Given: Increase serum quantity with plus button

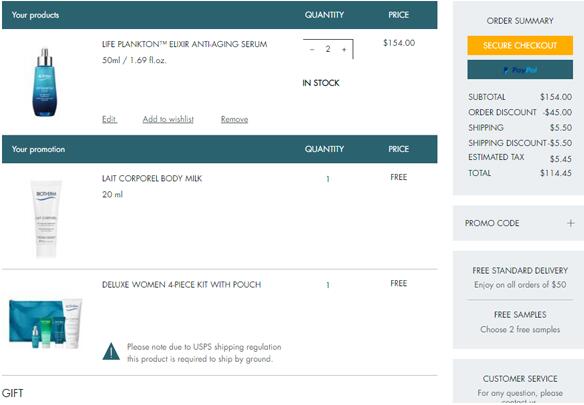Looking at the screenshot, I should click(344, 49).
